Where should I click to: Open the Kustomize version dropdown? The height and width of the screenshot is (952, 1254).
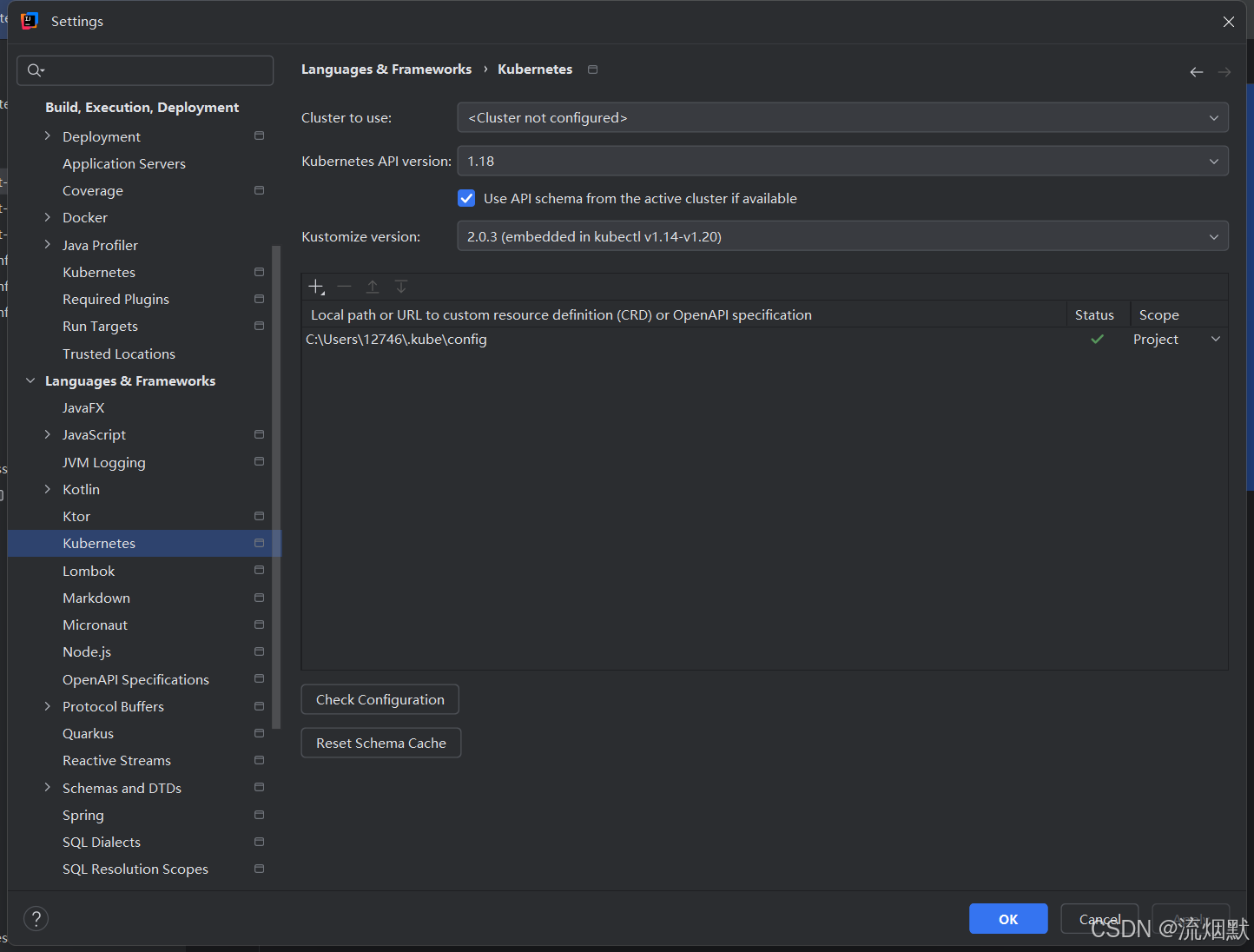click(x=842, y=236)
